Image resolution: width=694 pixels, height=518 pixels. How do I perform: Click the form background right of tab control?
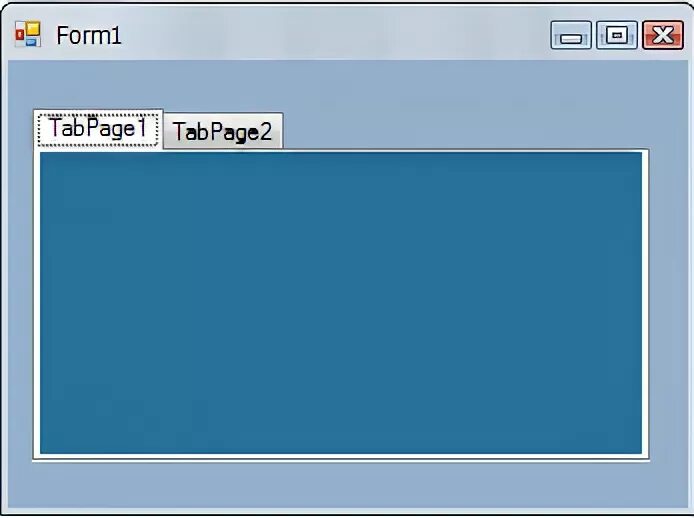pyautogui.click(x=668, y=305)
